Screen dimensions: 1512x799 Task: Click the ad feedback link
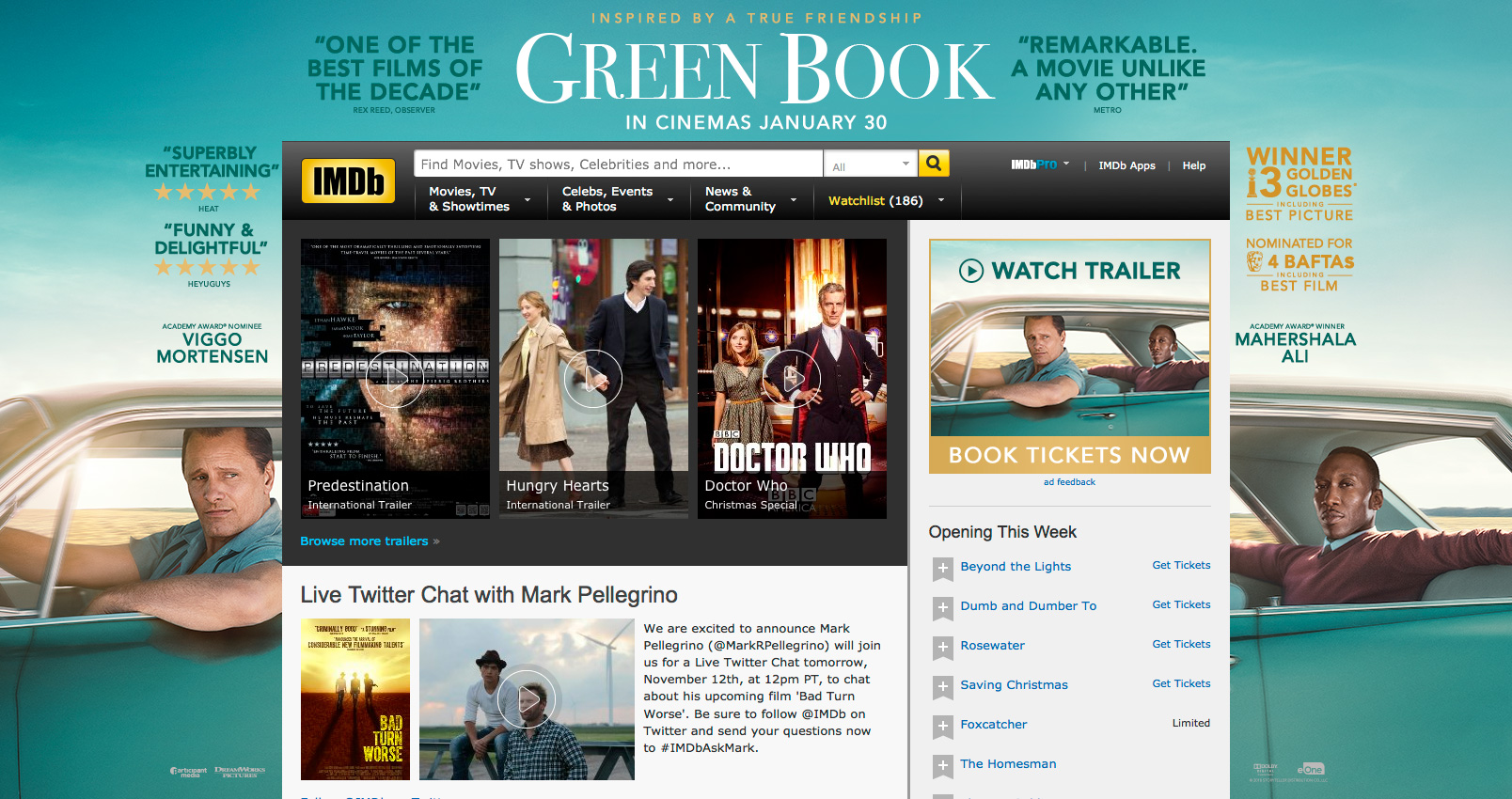[x=1069, y=482]
